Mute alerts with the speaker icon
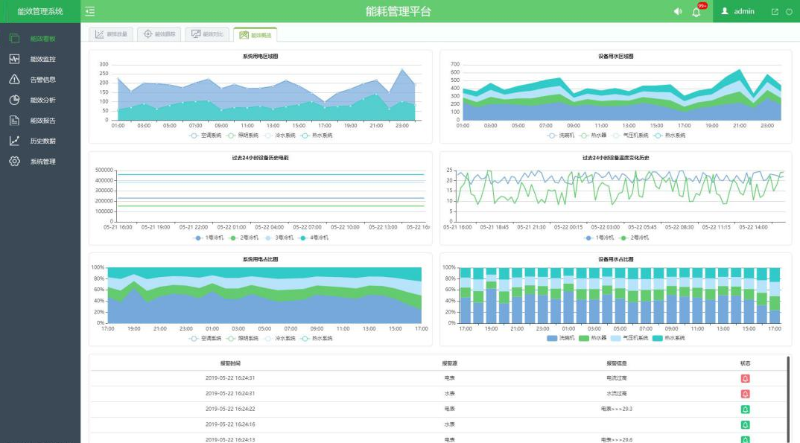Screen dimensions: 800x443 678,11
